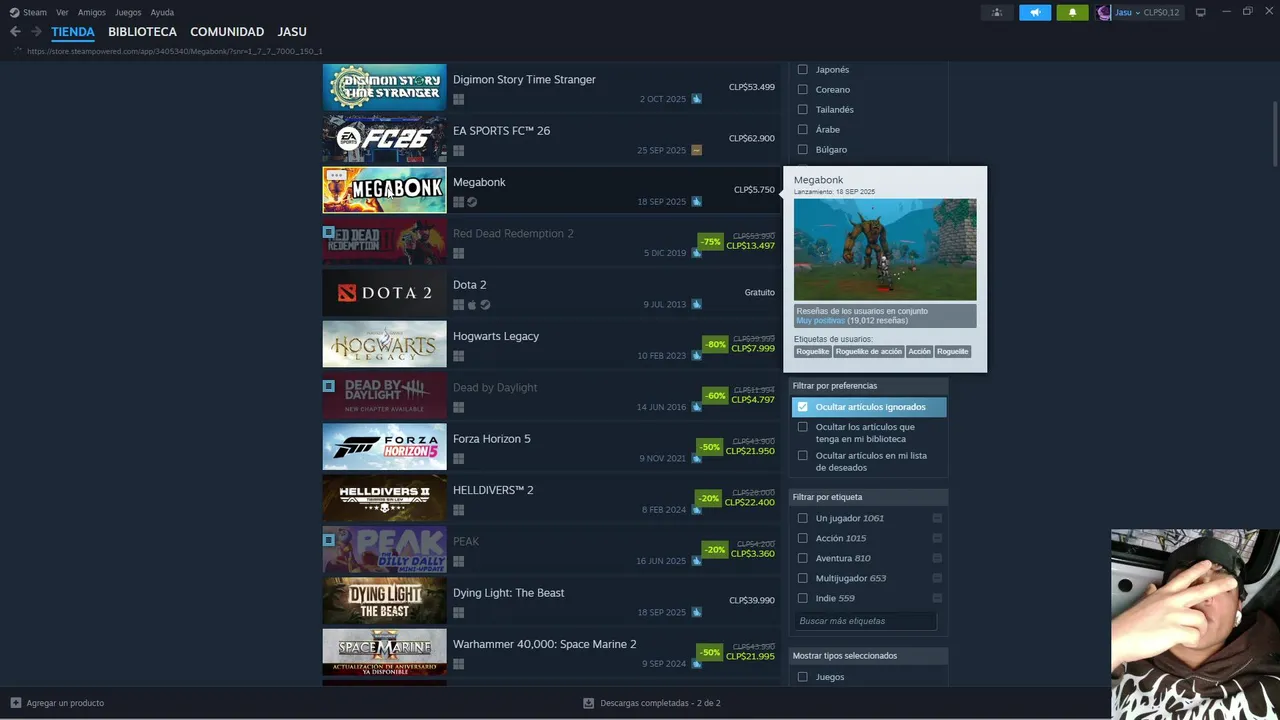Image resolution: width=1280 pixels, height=720 pixels.
Task: Click the Buscar más etiquetas search field
Action: (x=866, y=621)
